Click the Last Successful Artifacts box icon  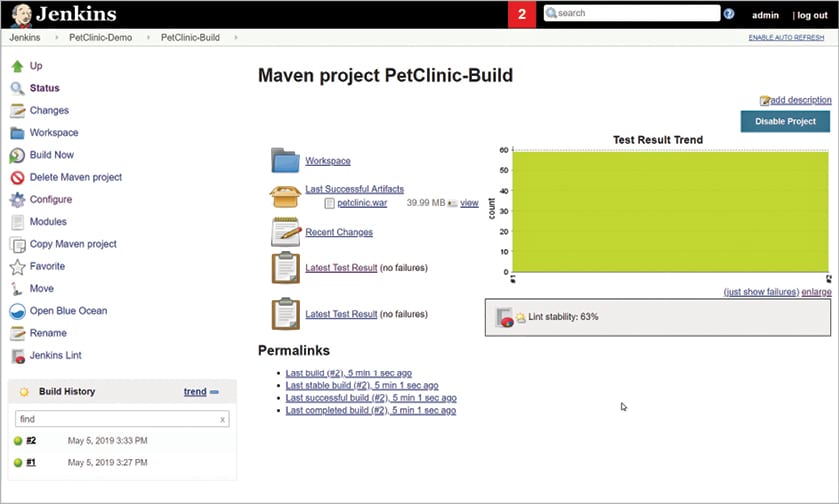285,196
